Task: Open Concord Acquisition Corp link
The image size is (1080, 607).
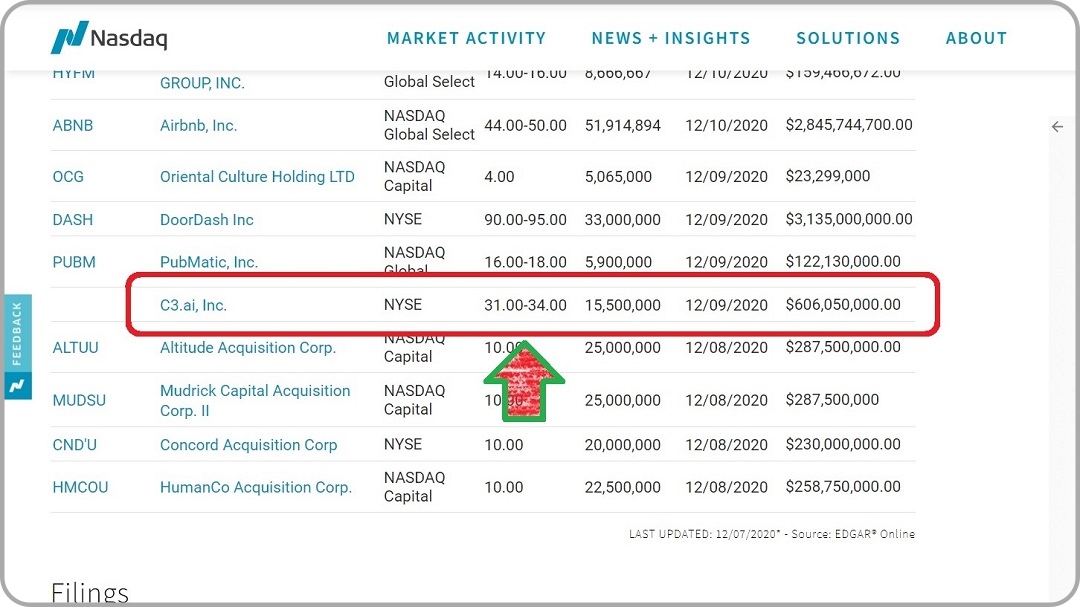Action: 249,445
